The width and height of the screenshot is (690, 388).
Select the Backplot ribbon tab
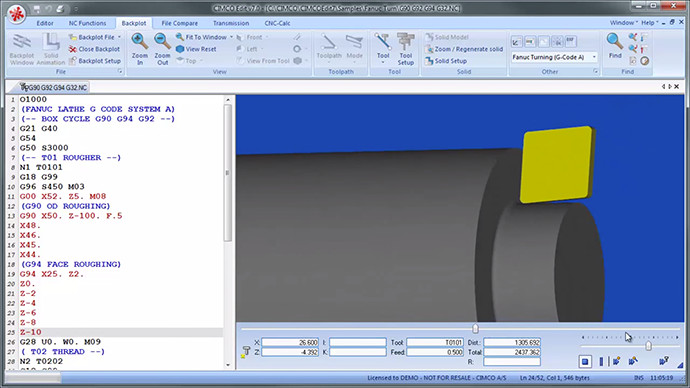[x=134, y=23]
